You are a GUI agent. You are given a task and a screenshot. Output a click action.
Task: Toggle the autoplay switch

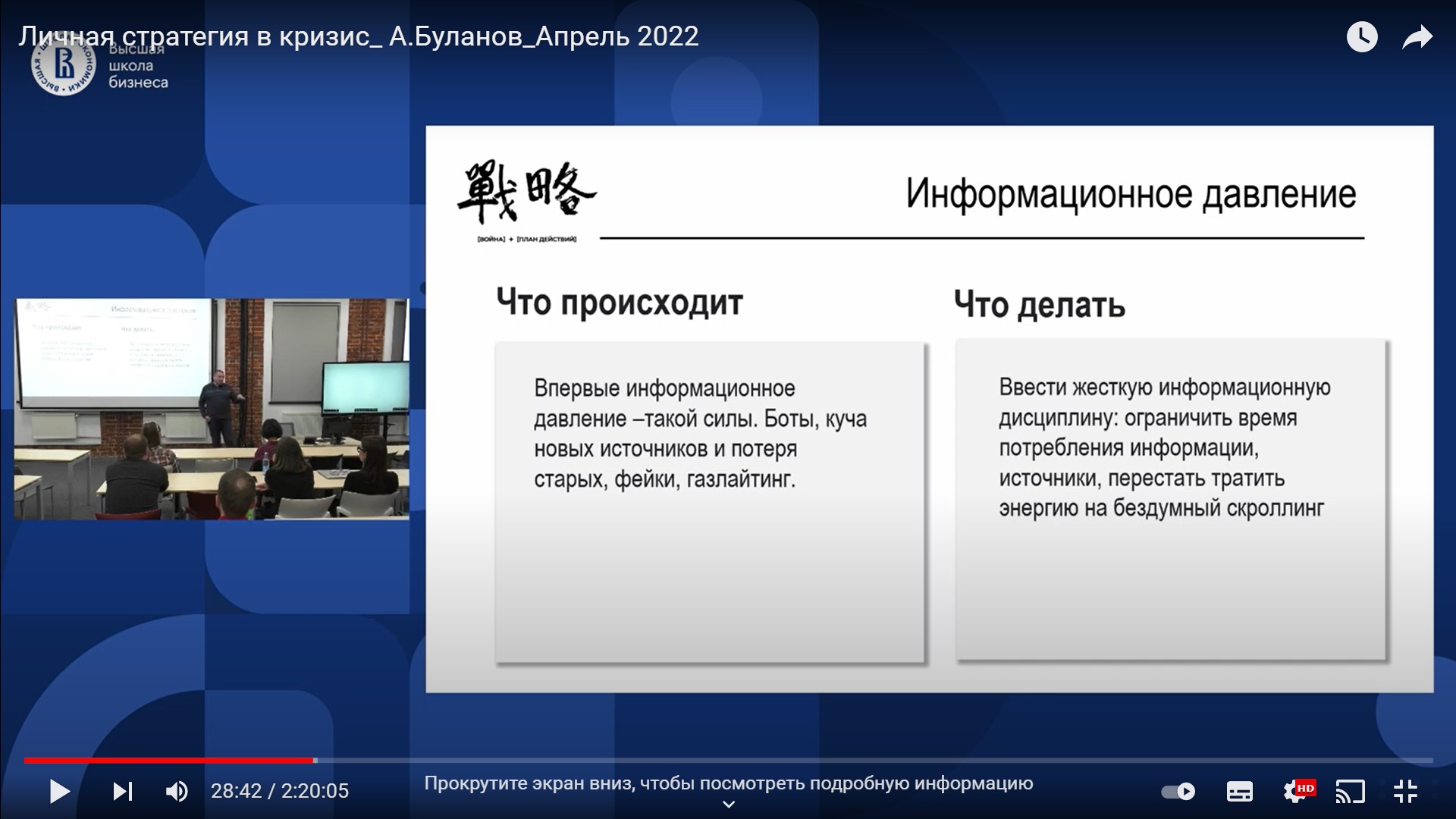1178,792
